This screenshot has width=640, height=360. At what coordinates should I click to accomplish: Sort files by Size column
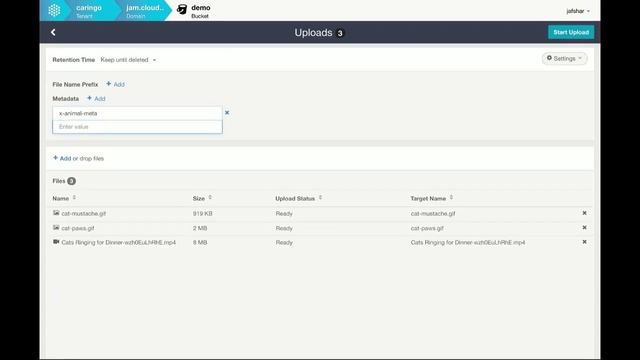202,198
